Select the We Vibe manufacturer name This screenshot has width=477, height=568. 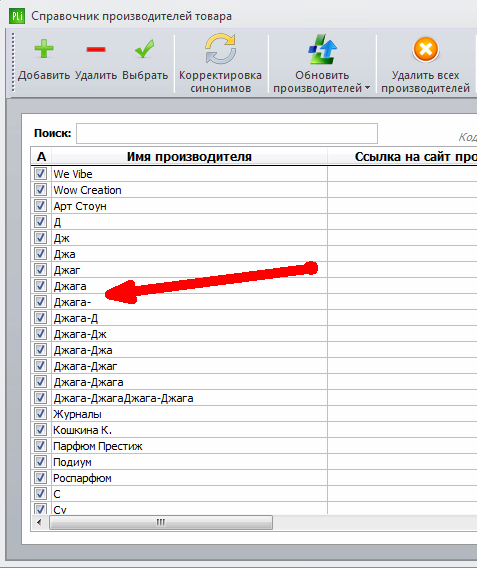(x=73, y=174)
